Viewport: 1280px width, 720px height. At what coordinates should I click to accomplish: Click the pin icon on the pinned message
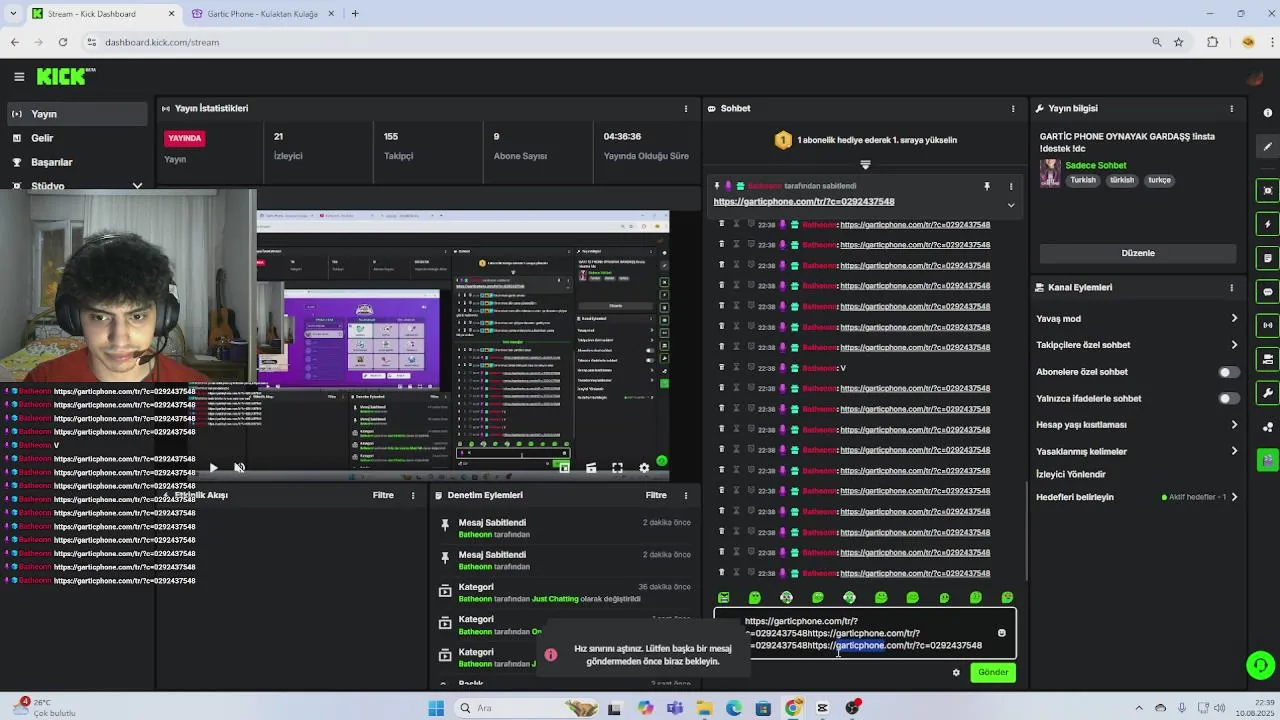[987, 186]
